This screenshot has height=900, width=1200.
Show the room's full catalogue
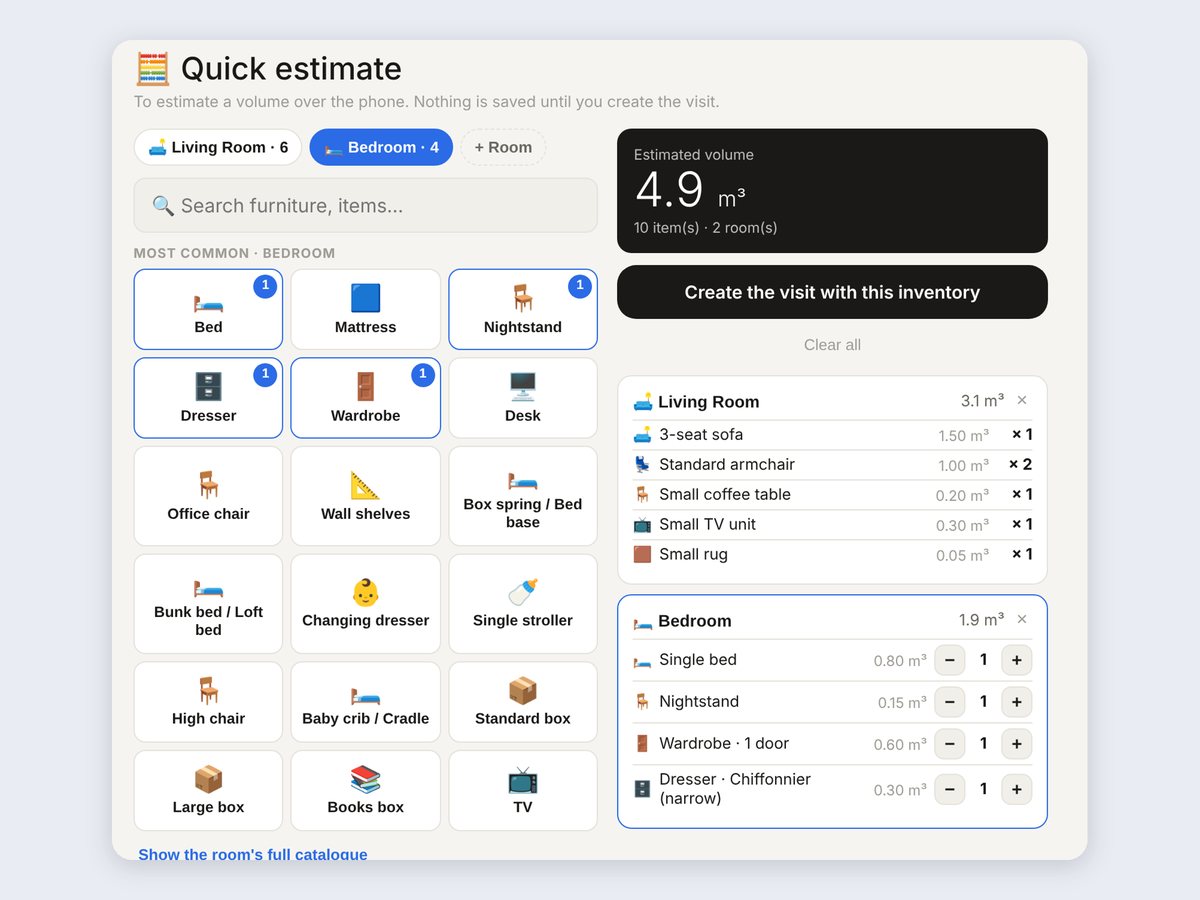click(x=253, y=855)
